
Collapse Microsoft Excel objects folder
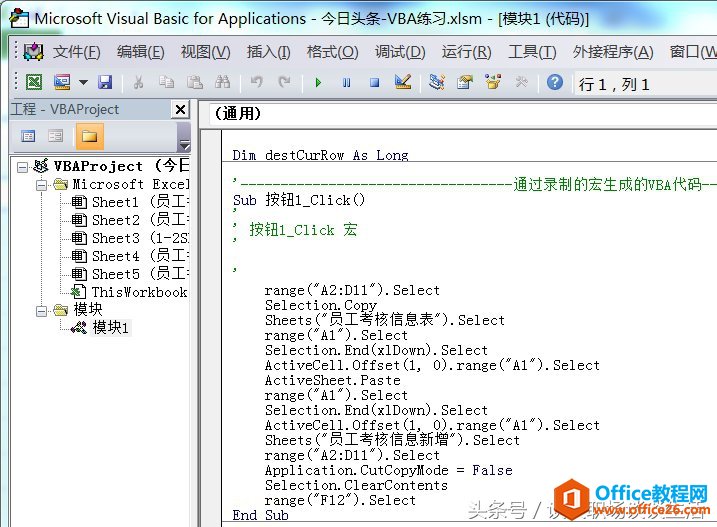click(x=41, y=185)
